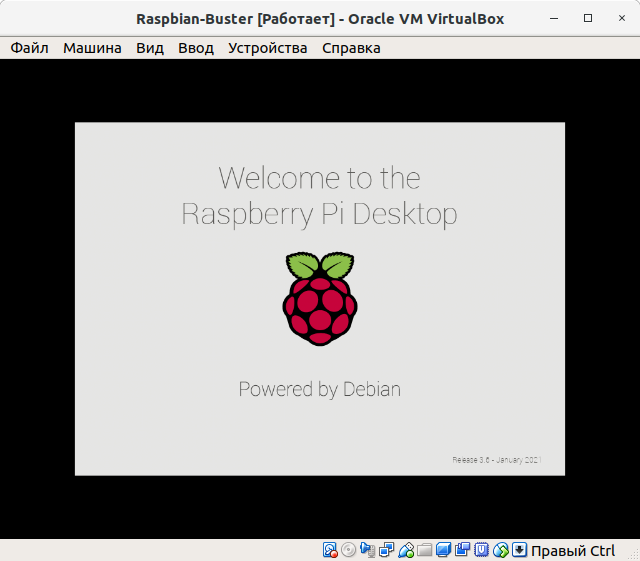The width and height of the screenshot is (640, 561).
Task: Click the recording status icon
Action: pyautogui.click(x=462, y=550)
